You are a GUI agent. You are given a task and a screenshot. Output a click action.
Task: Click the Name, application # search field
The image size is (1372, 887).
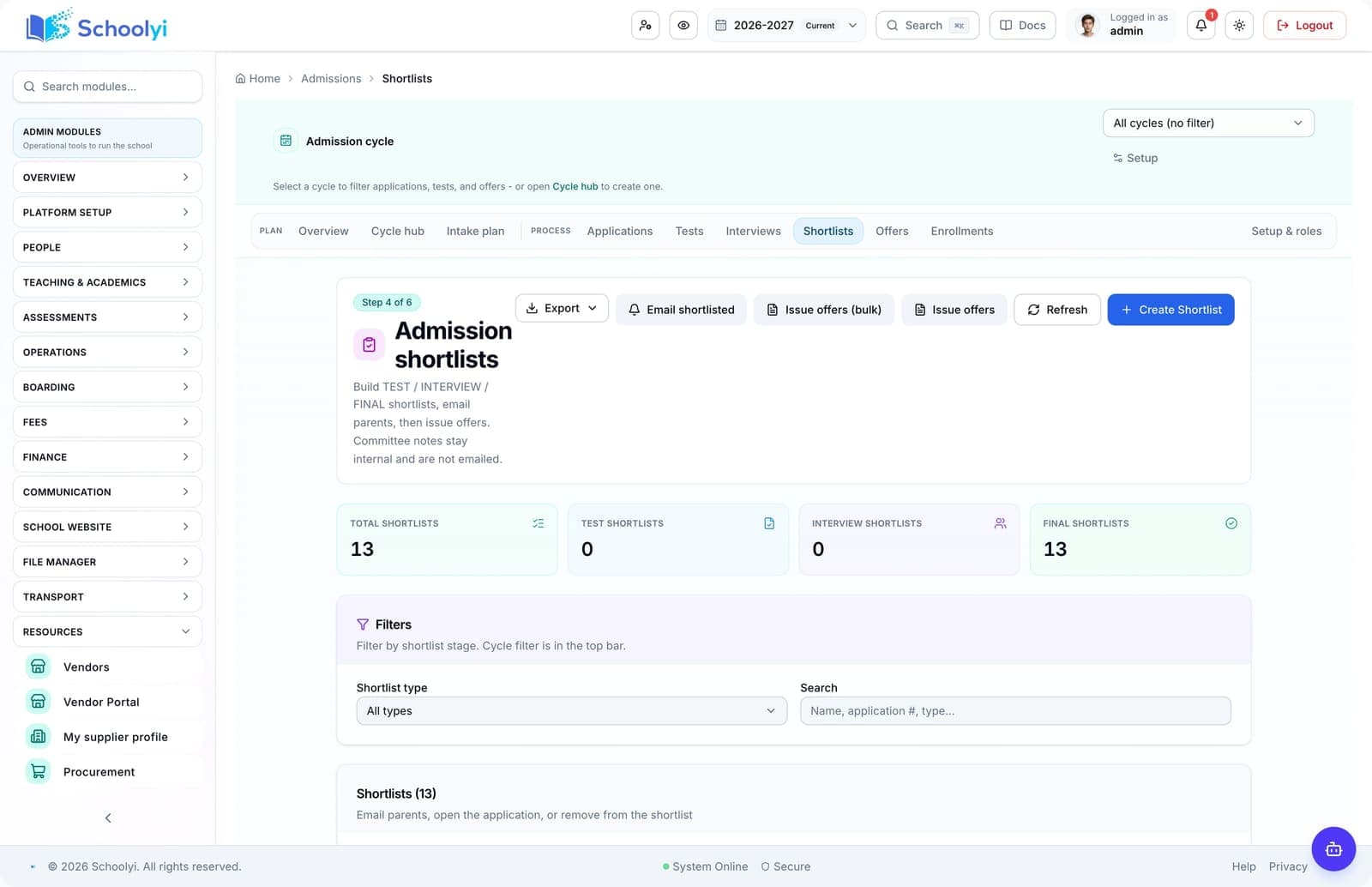pos(1015,710)
